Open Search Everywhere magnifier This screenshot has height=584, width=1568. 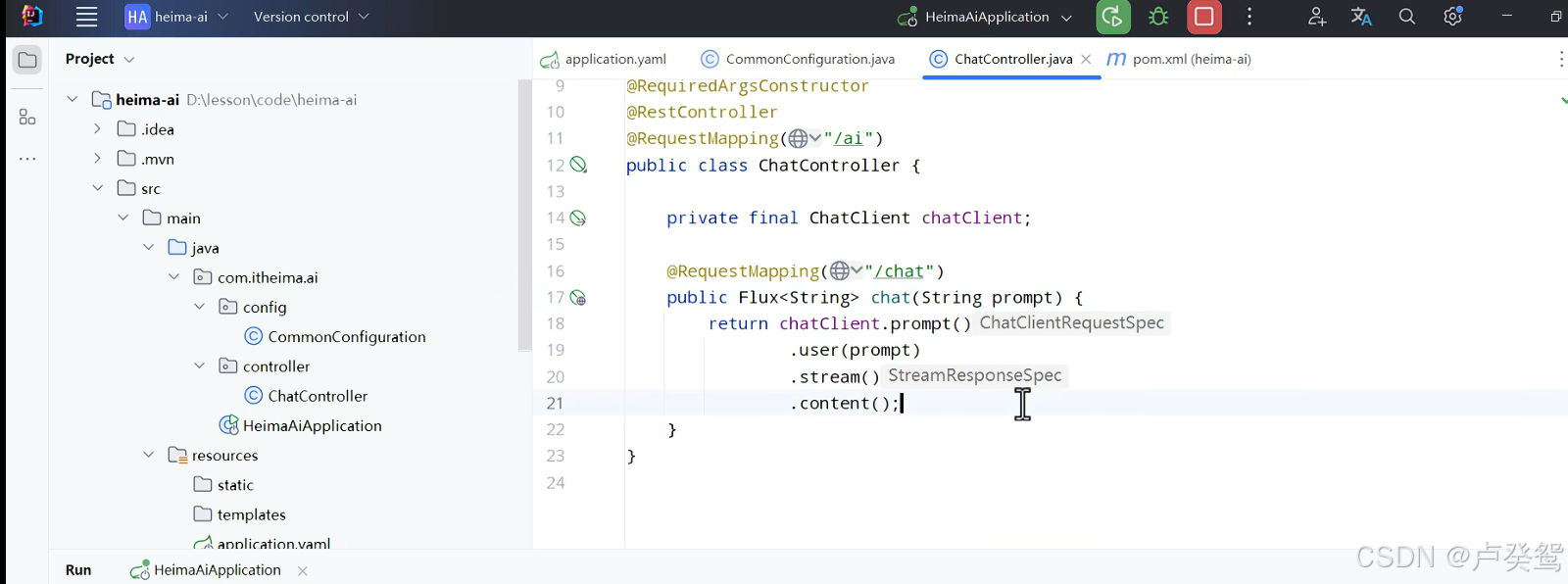coord(1407,17)
